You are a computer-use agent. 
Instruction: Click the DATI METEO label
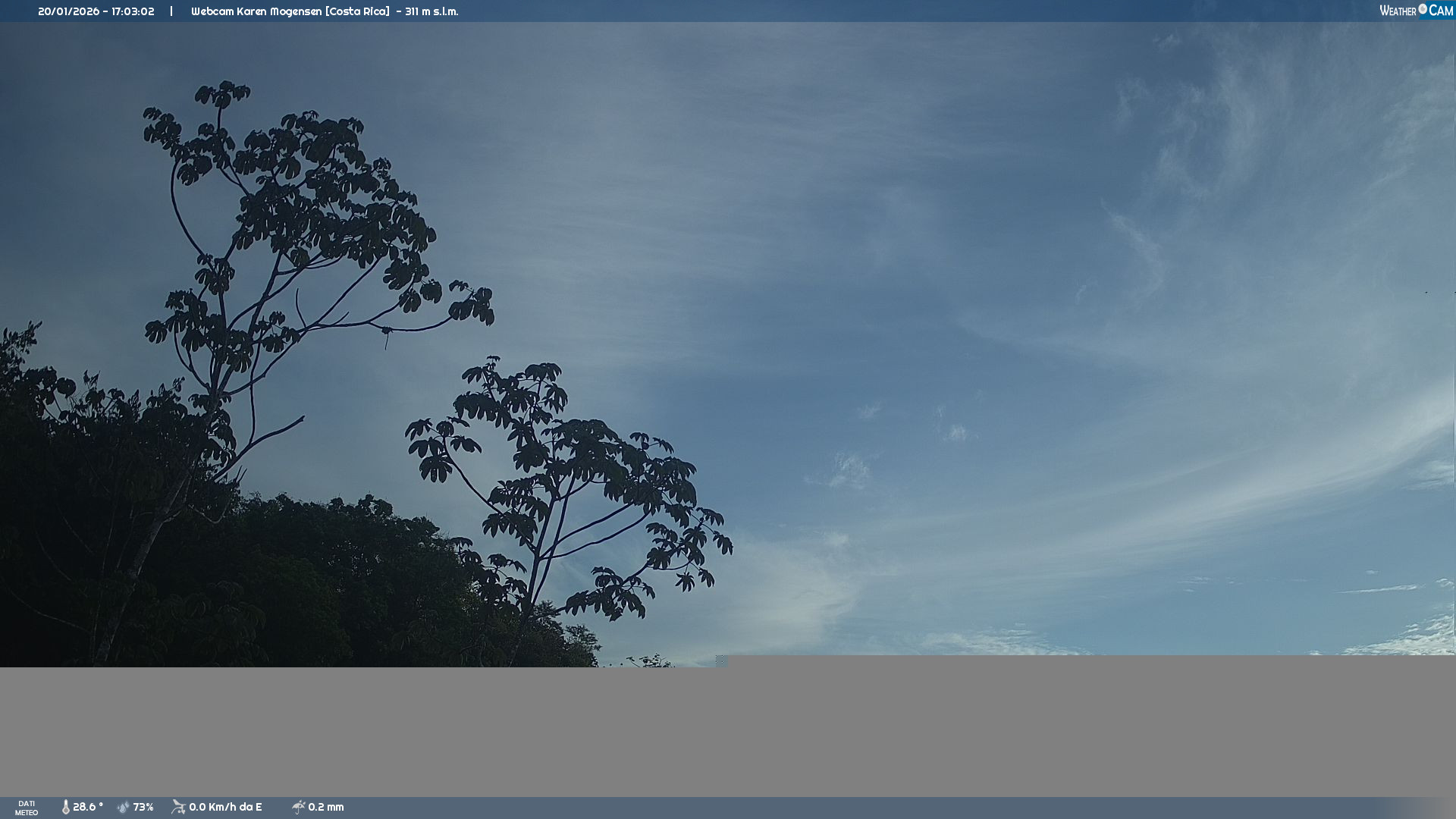(x=27, y=808)
